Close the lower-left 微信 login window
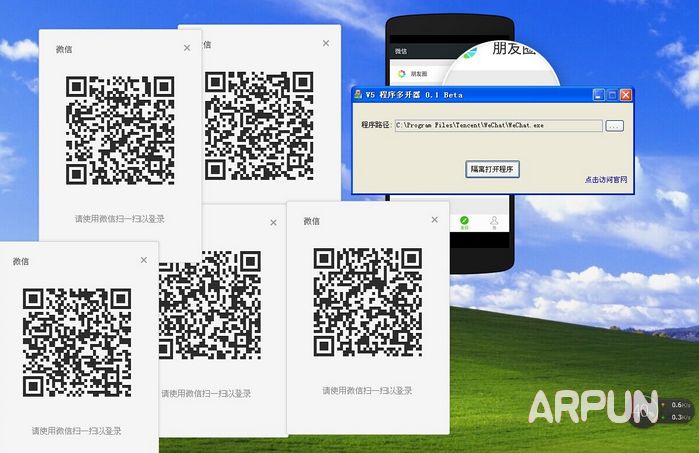This screenshot has width=699, height=453. click(x=144, y=260)
